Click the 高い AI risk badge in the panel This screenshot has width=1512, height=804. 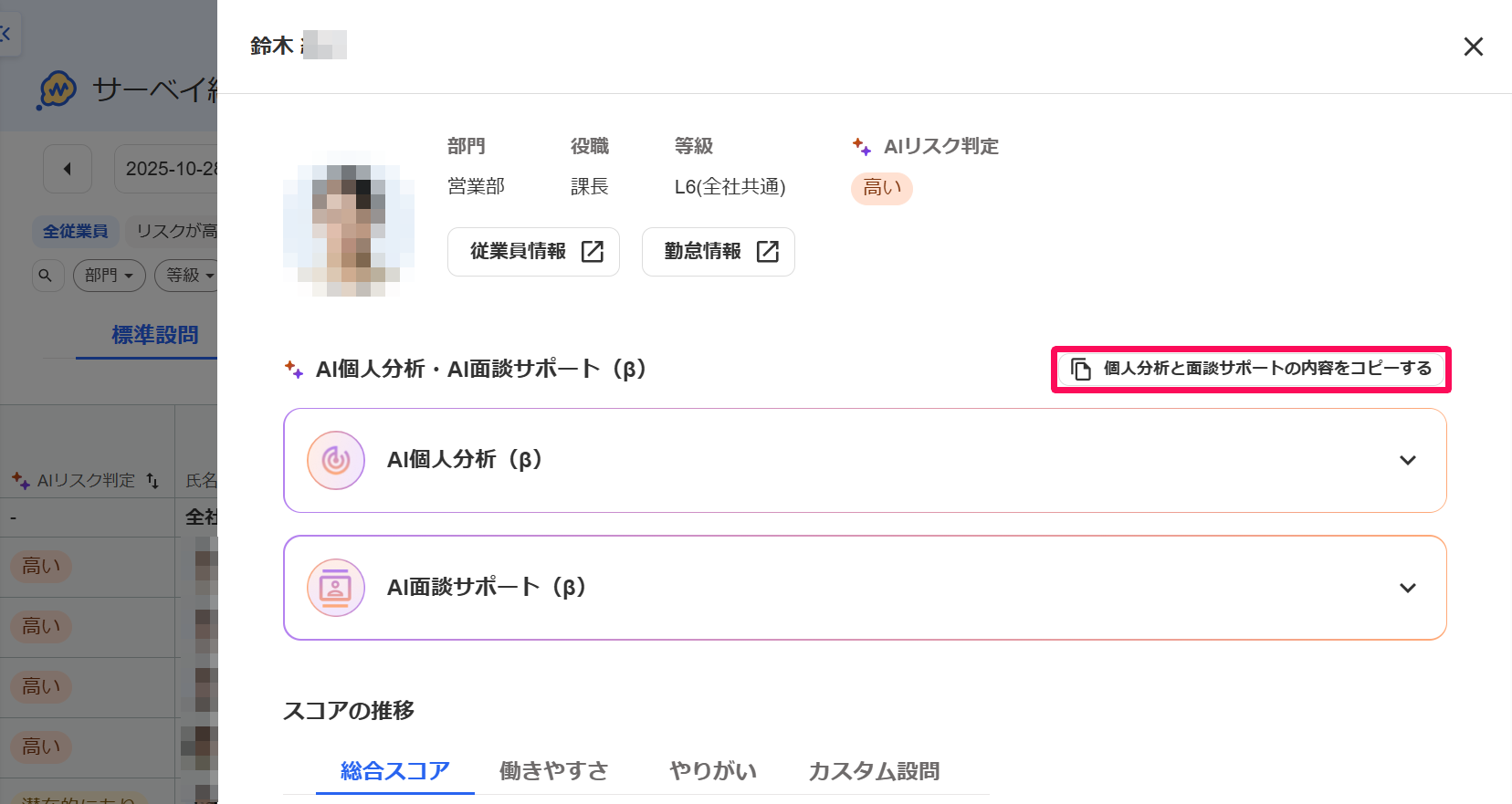882,188
